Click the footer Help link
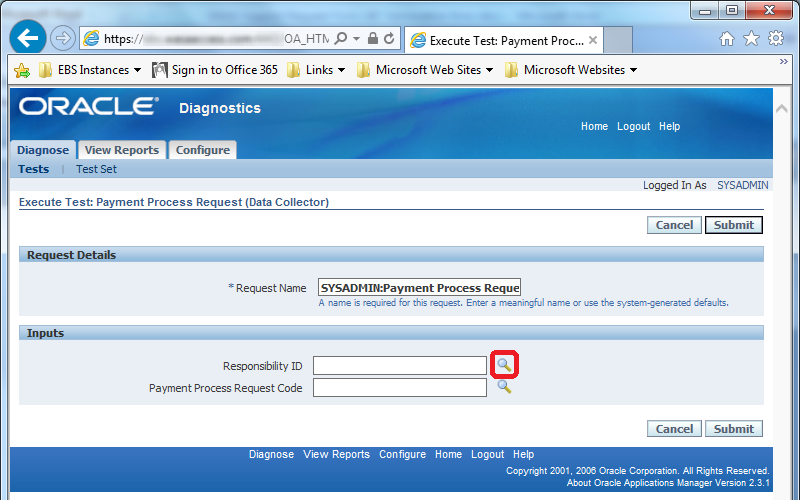This screenshot has height=500, width=800. point(523,454)
